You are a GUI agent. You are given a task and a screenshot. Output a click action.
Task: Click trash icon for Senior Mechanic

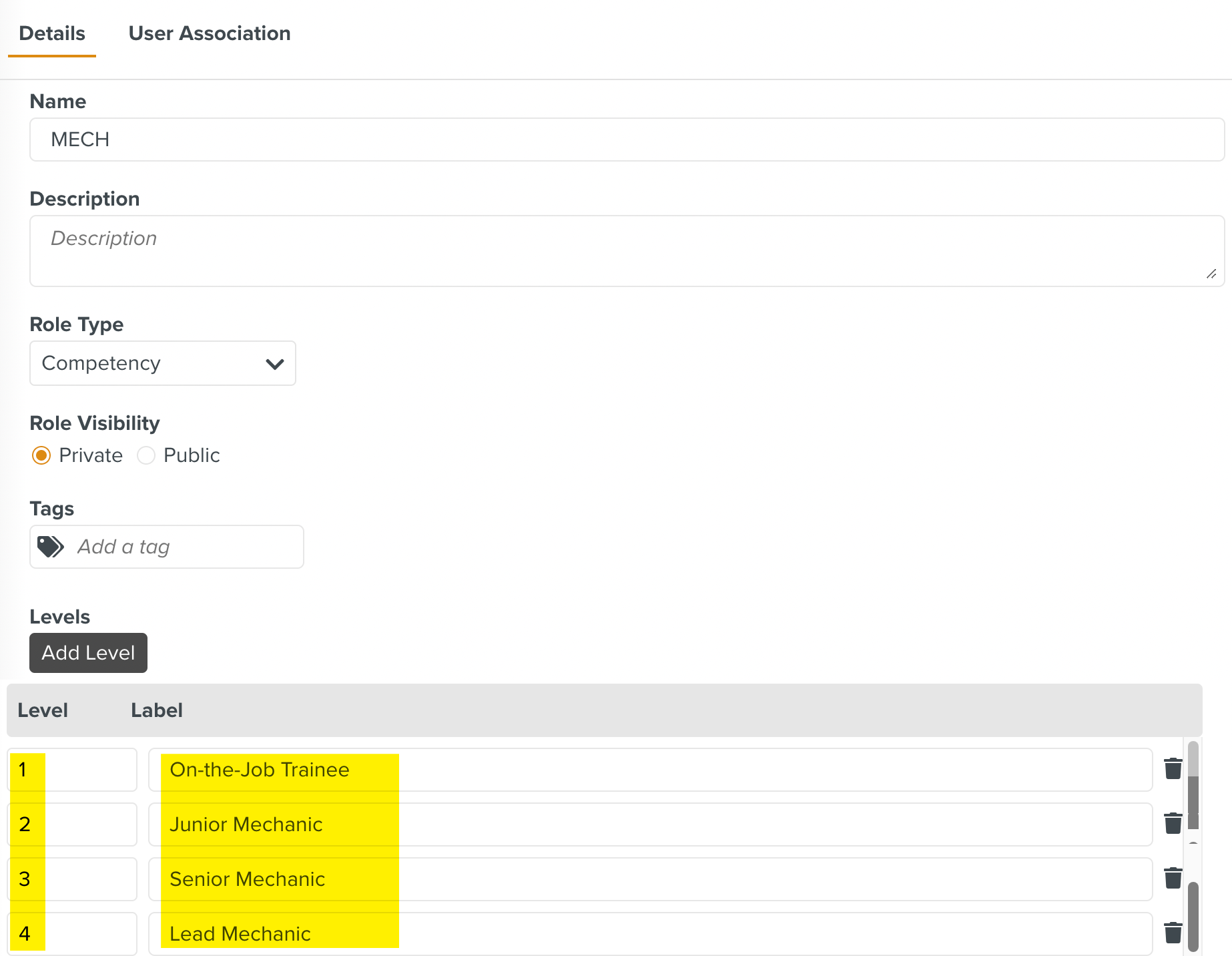pos(1173,879)
